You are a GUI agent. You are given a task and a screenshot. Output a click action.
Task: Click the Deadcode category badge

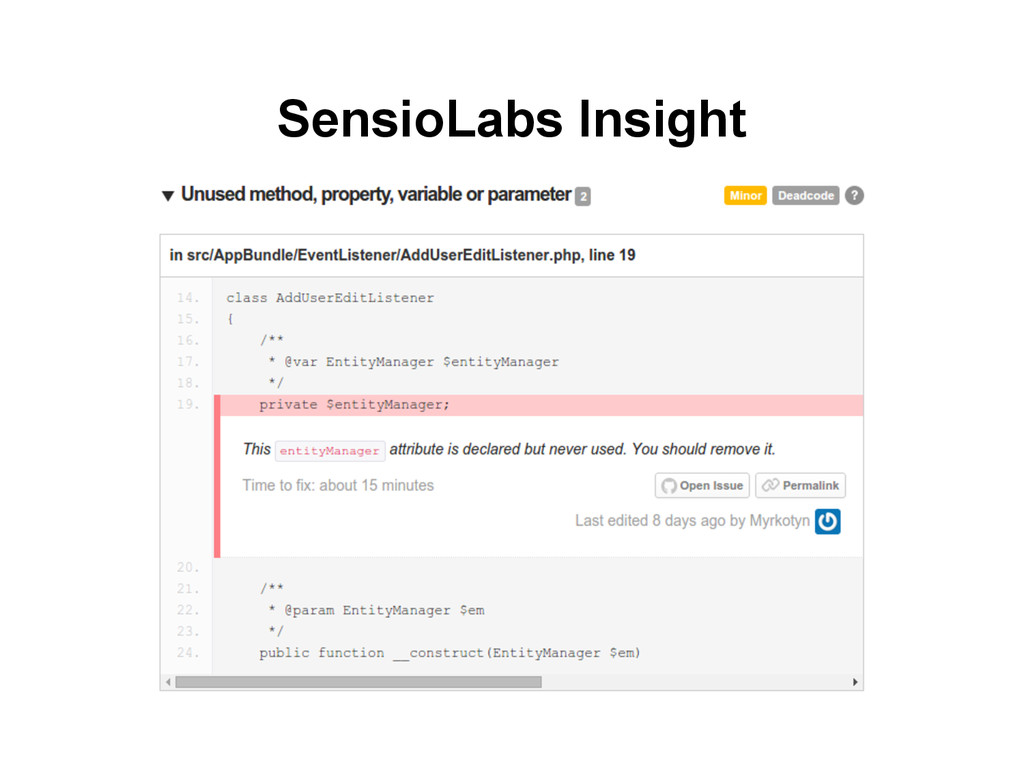click(x=805, y=196)
